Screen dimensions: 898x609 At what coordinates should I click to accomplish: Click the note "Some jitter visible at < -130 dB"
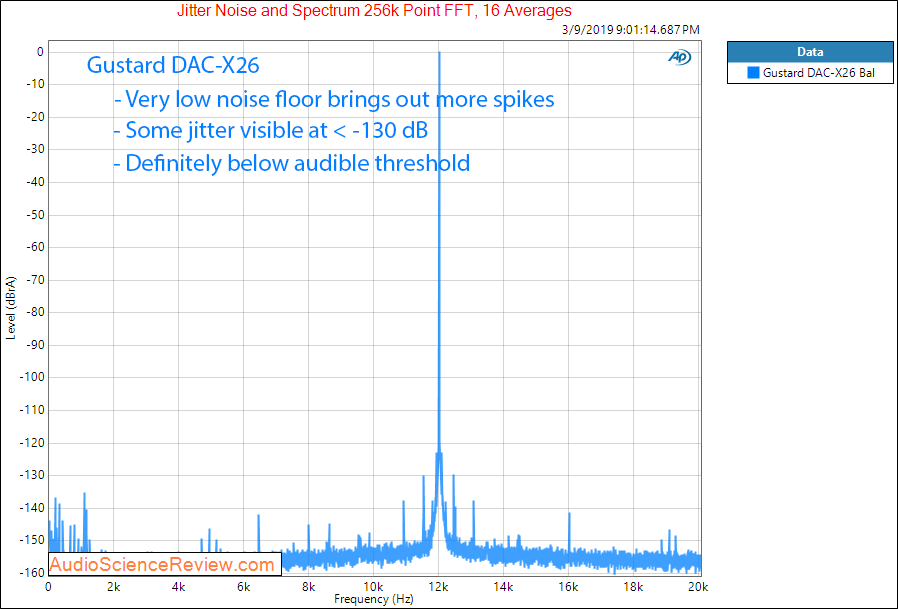[x=270, y=131]
